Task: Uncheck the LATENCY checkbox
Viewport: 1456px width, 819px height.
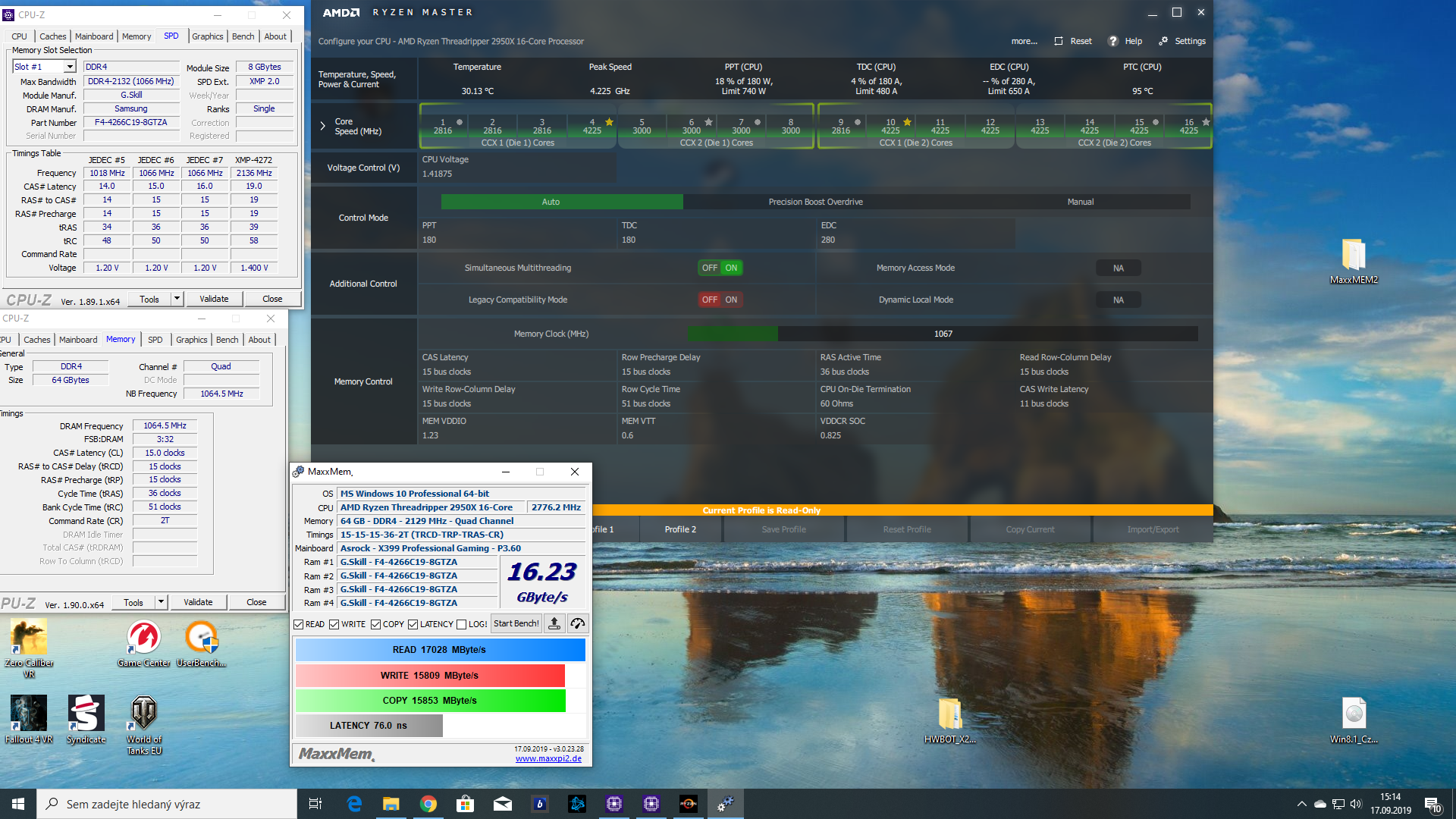Action: tap(413, 624)
